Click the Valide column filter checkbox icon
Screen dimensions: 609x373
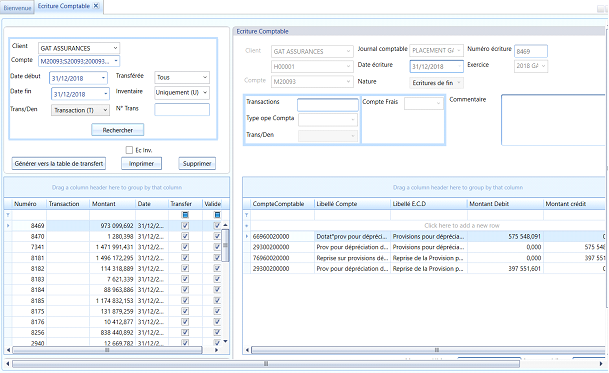click(217, 215)
